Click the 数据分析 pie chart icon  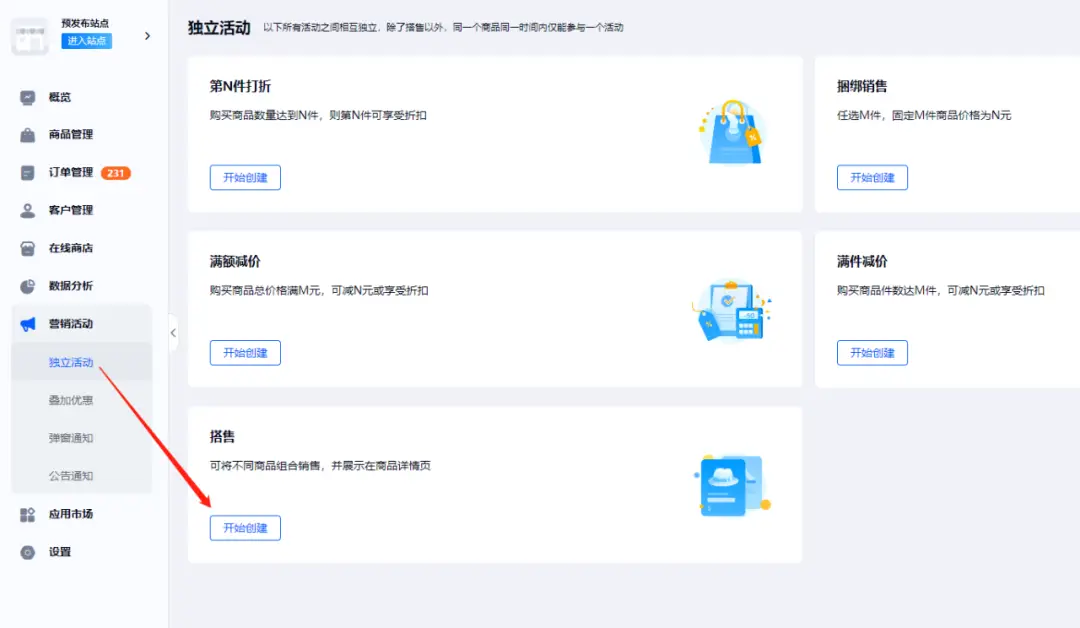[x=28, y=286]
